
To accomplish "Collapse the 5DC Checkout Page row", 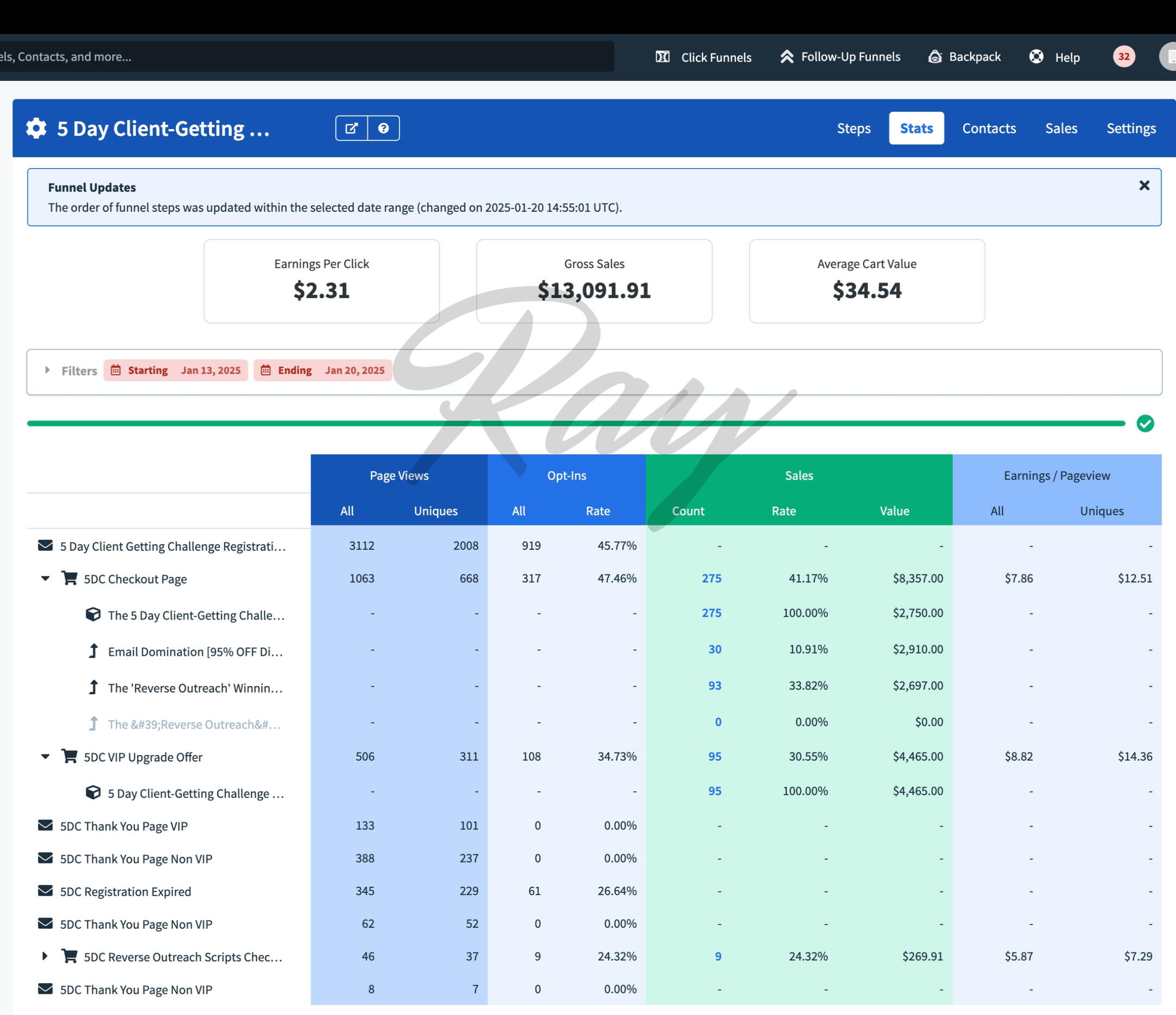I will pos(46,578).
